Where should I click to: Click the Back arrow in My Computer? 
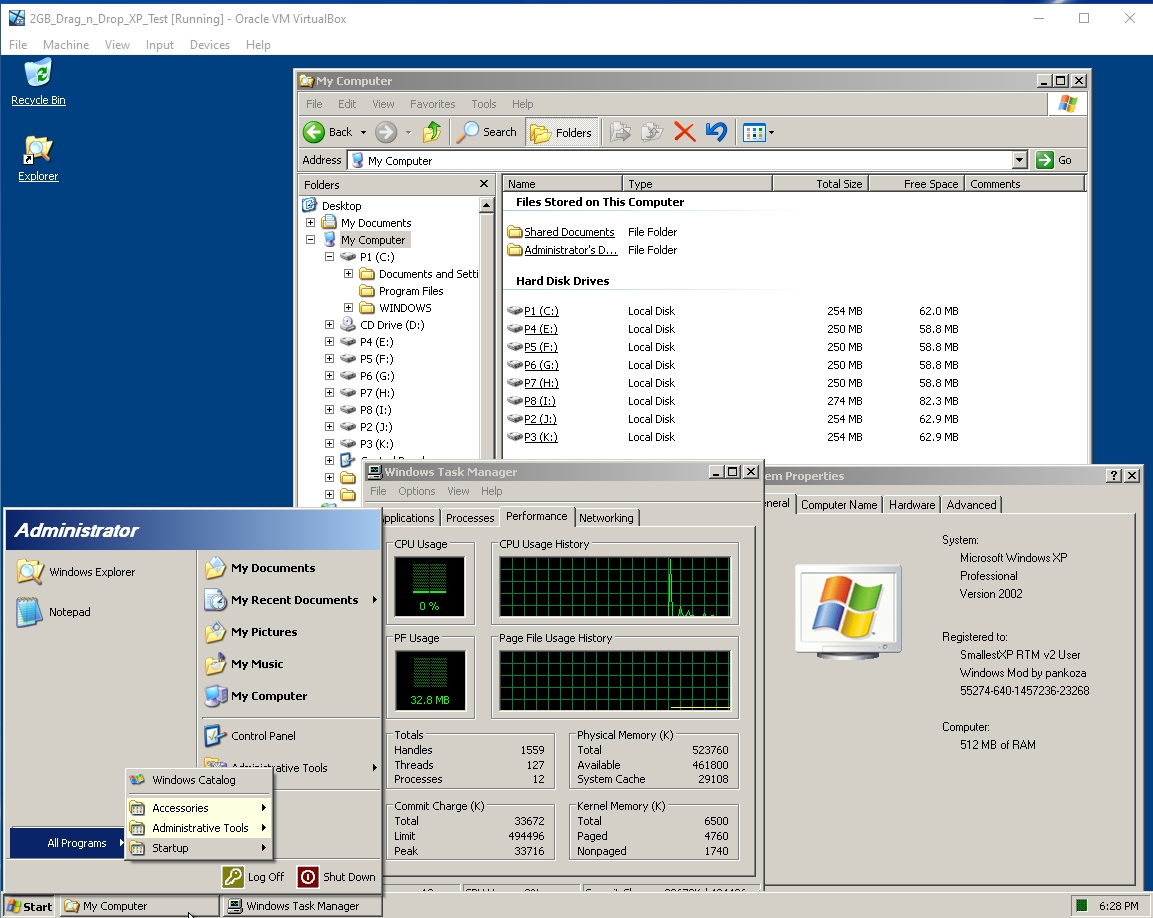click(327, 132)
